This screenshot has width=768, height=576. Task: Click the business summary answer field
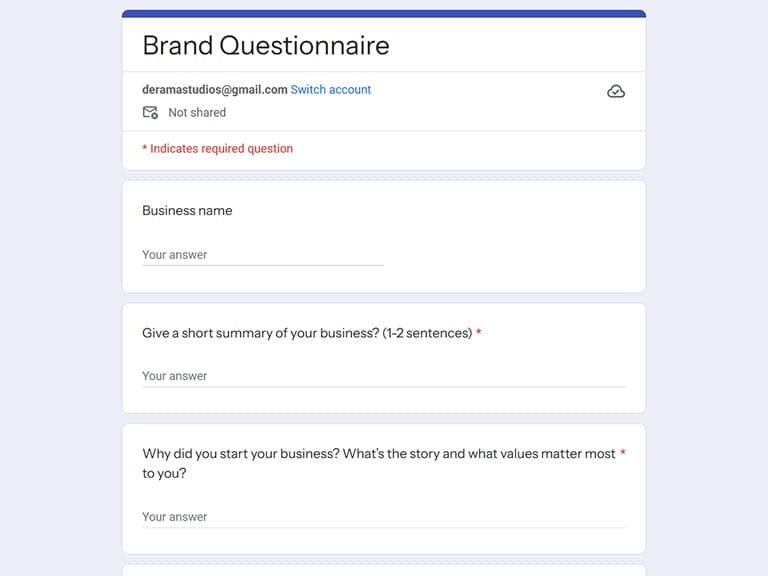click(x=383, y=376)
